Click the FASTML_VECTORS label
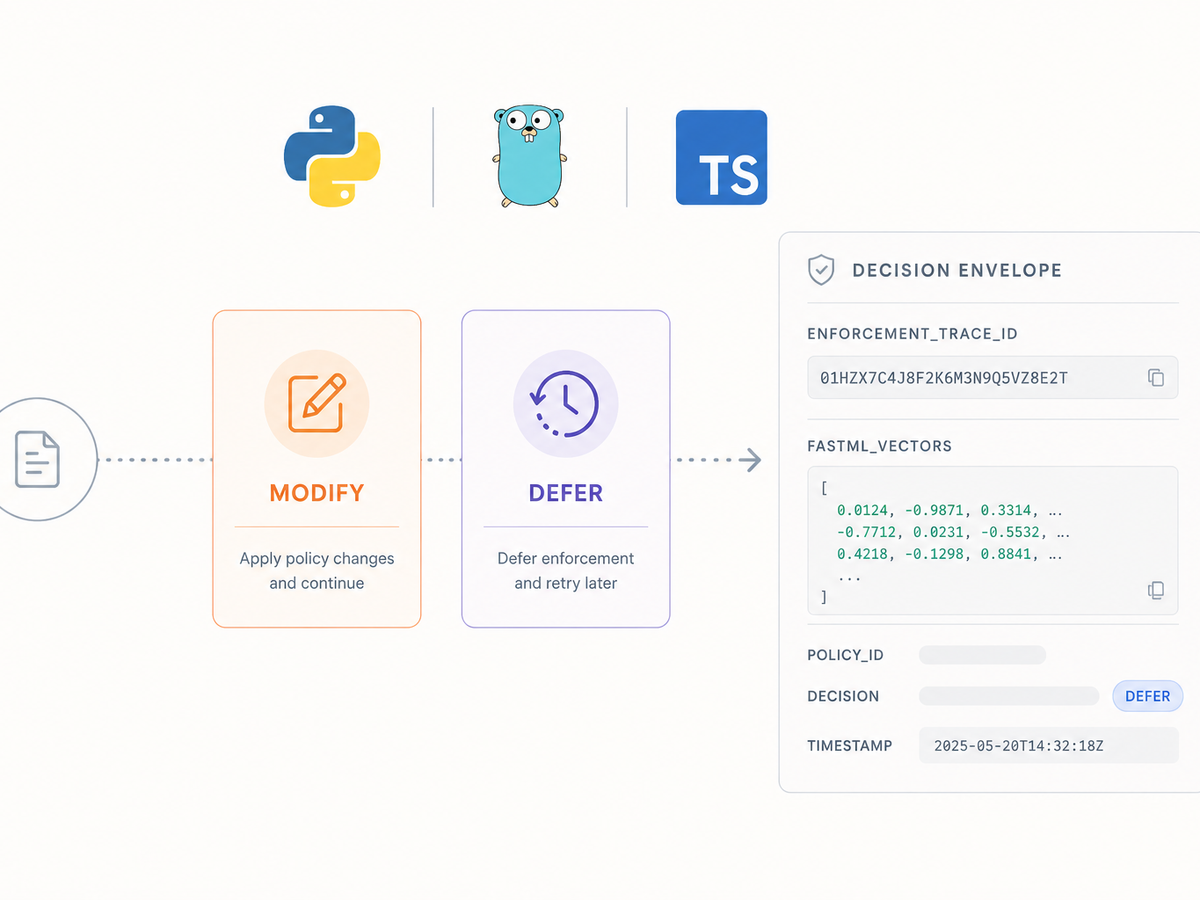The height and width of the screenshot is (900, 1200). click(880, 446)
